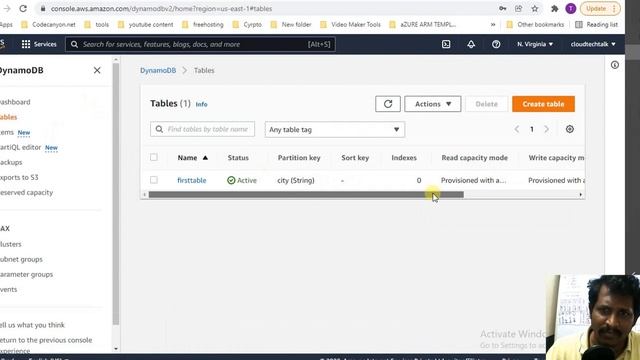
Task: Sort by Name column header
Action: [x=193, y=158]
